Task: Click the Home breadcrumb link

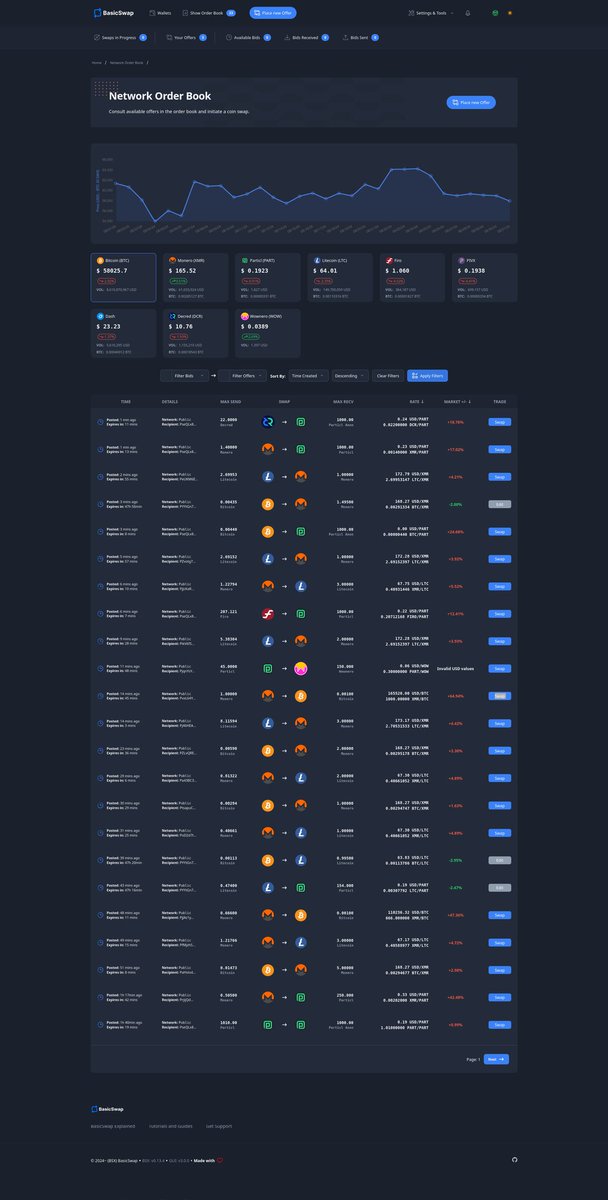Action: tap(97, 62)
